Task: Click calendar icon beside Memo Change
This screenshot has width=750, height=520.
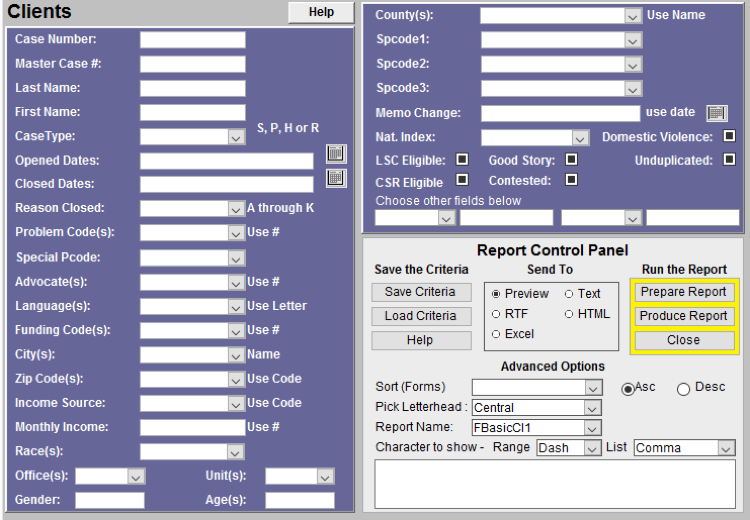Action: pyautogui.click(x=716, y=113)
